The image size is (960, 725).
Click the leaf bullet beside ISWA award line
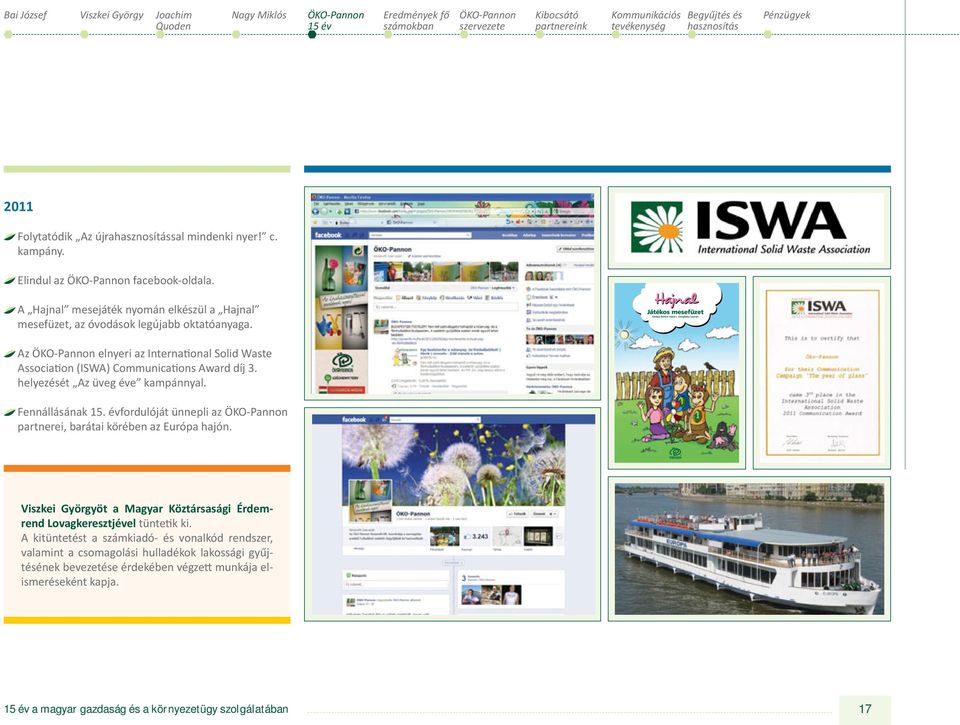pos(9,354)
